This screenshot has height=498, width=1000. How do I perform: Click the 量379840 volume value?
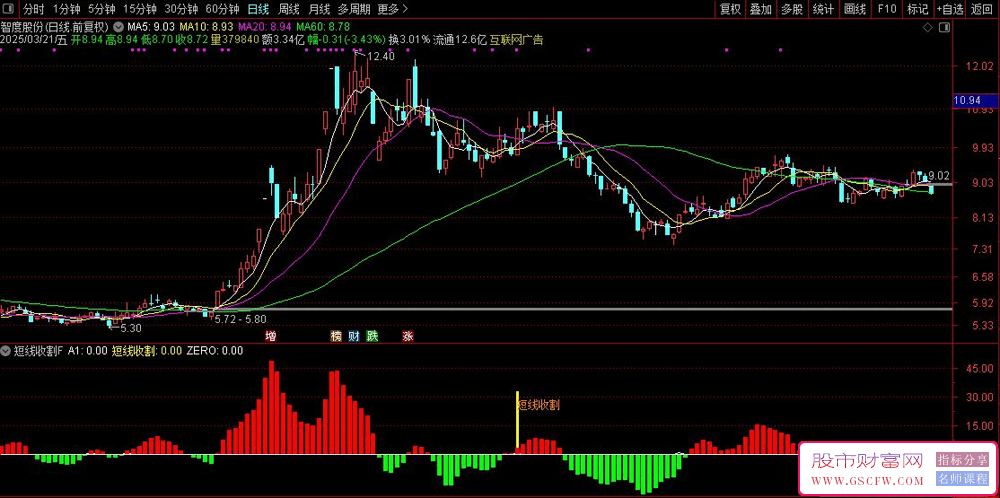point(235,40)
